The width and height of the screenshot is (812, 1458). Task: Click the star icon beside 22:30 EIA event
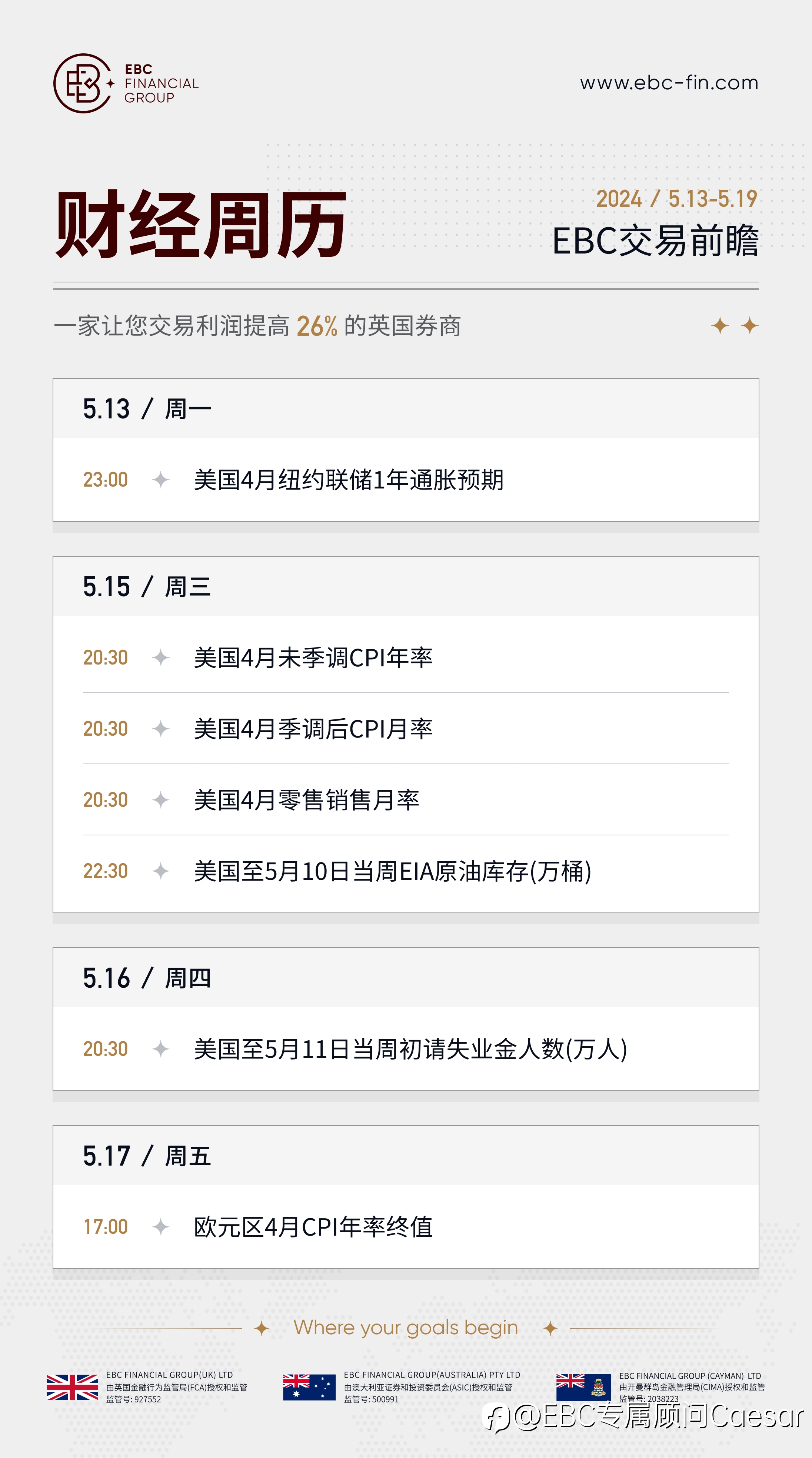pyautogui.click(x=161, y=871)
